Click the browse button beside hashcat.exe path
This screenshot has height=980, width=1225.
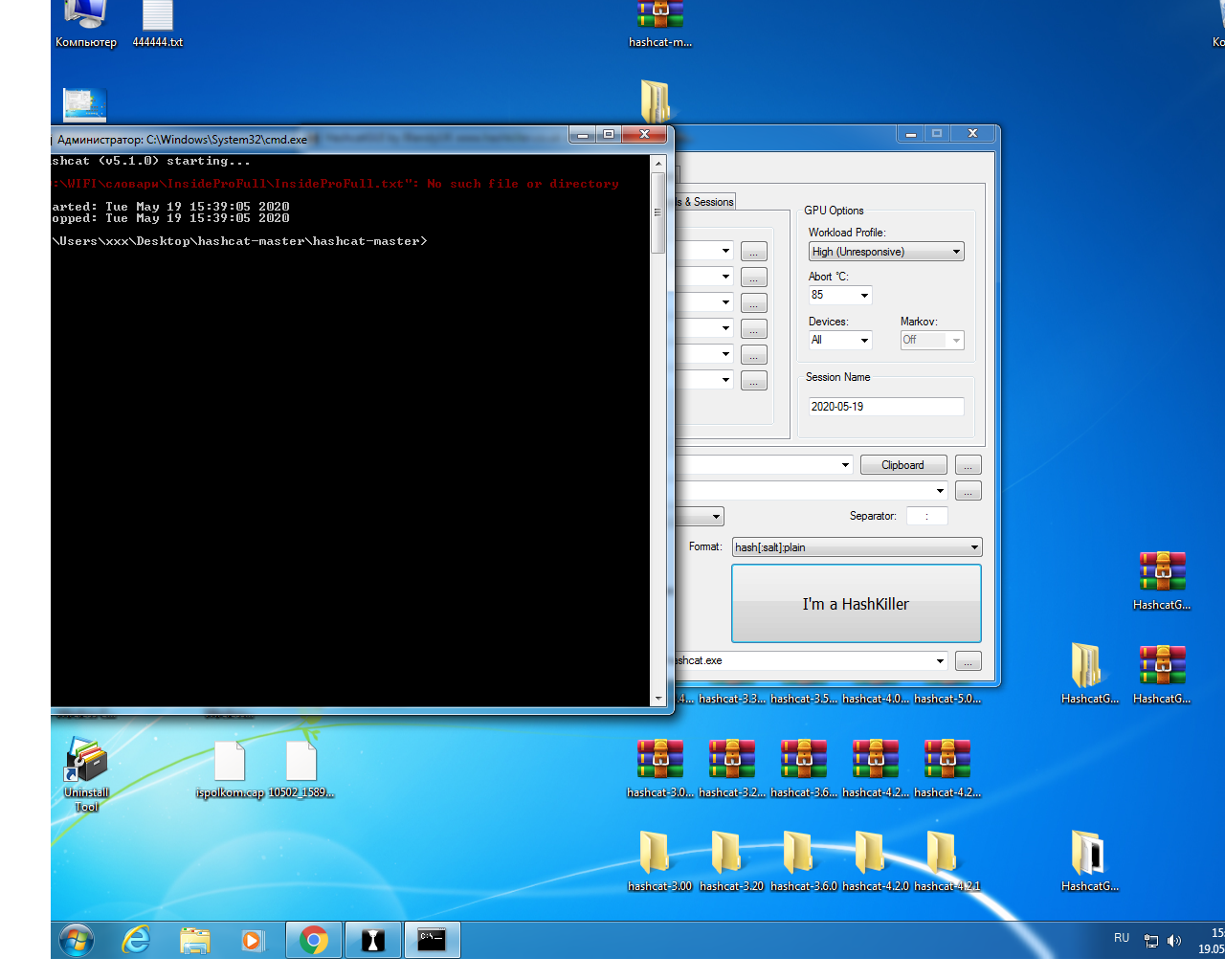click(968, 661)
